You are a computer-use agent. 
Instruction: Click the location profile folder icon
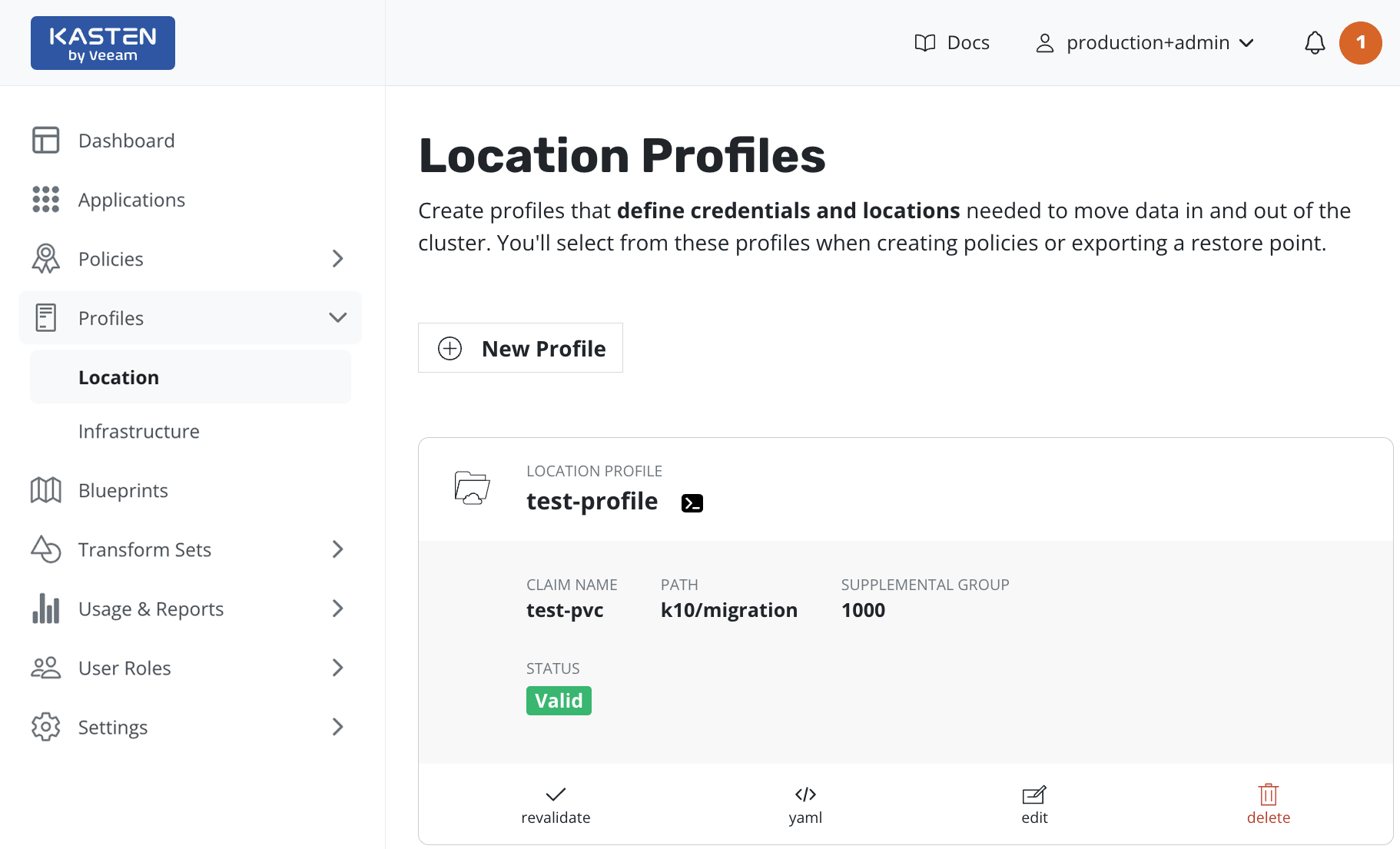(472, 488)
